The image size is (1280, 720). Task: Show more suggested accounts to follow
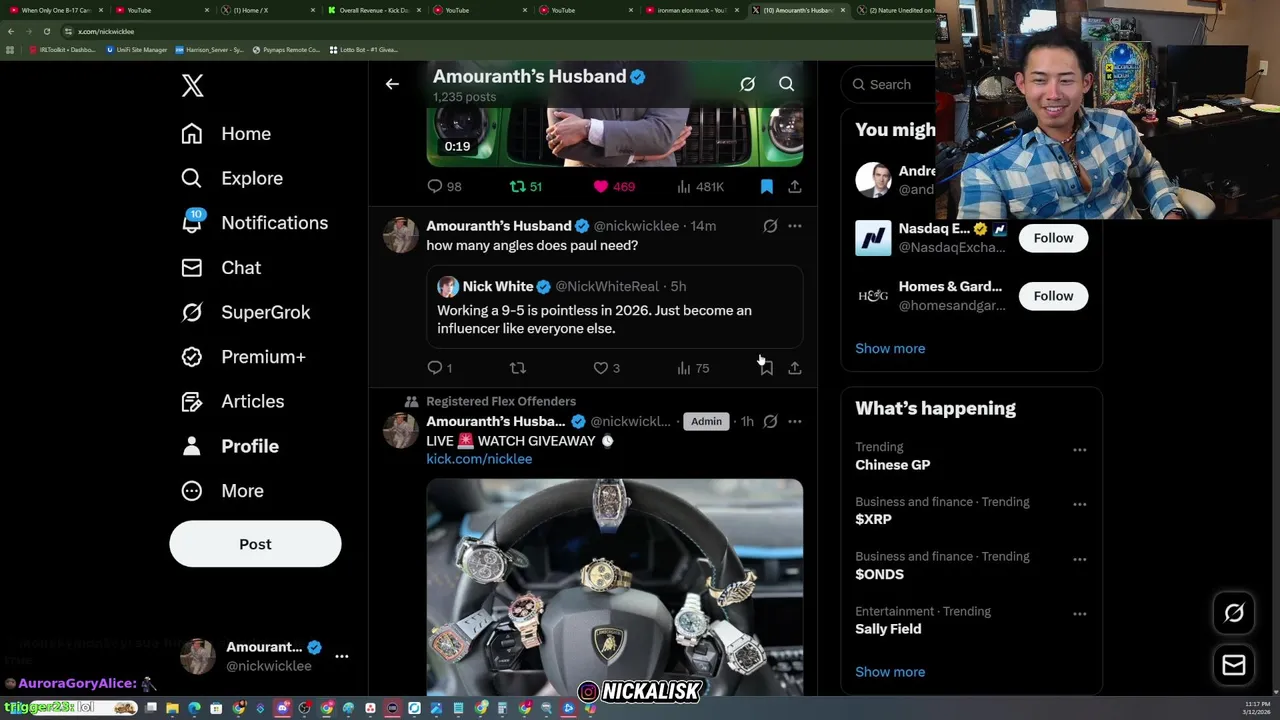pyautogui.click(x=890, y=348)
